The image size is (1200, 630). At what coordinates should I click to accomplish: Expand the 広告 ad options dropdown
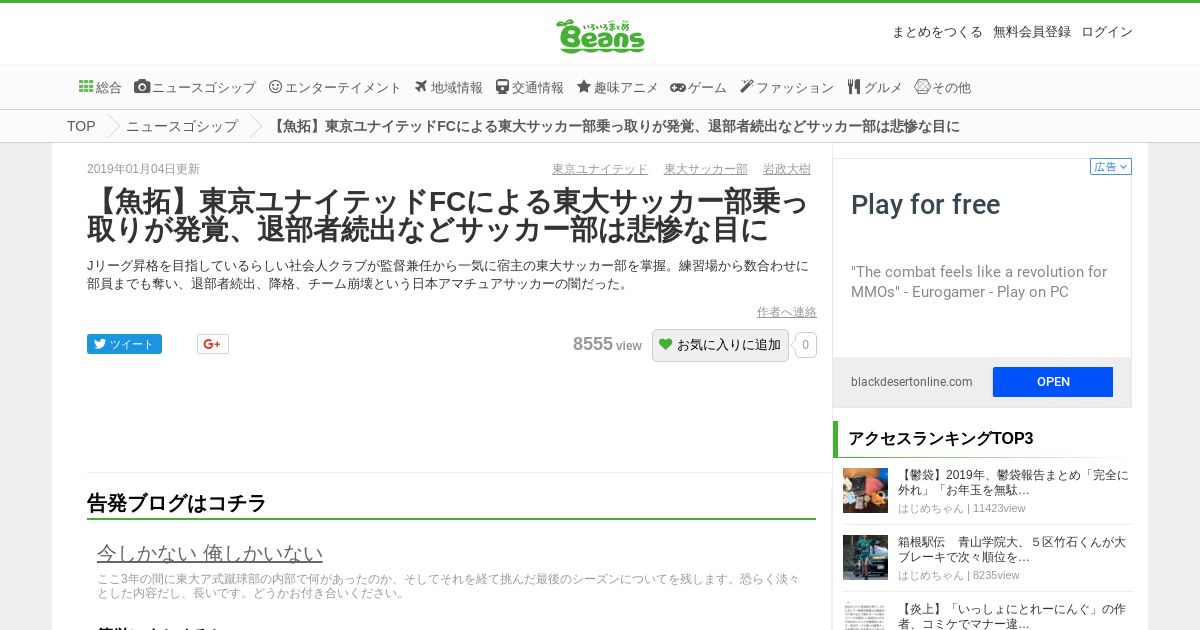tap(1111, 167)
